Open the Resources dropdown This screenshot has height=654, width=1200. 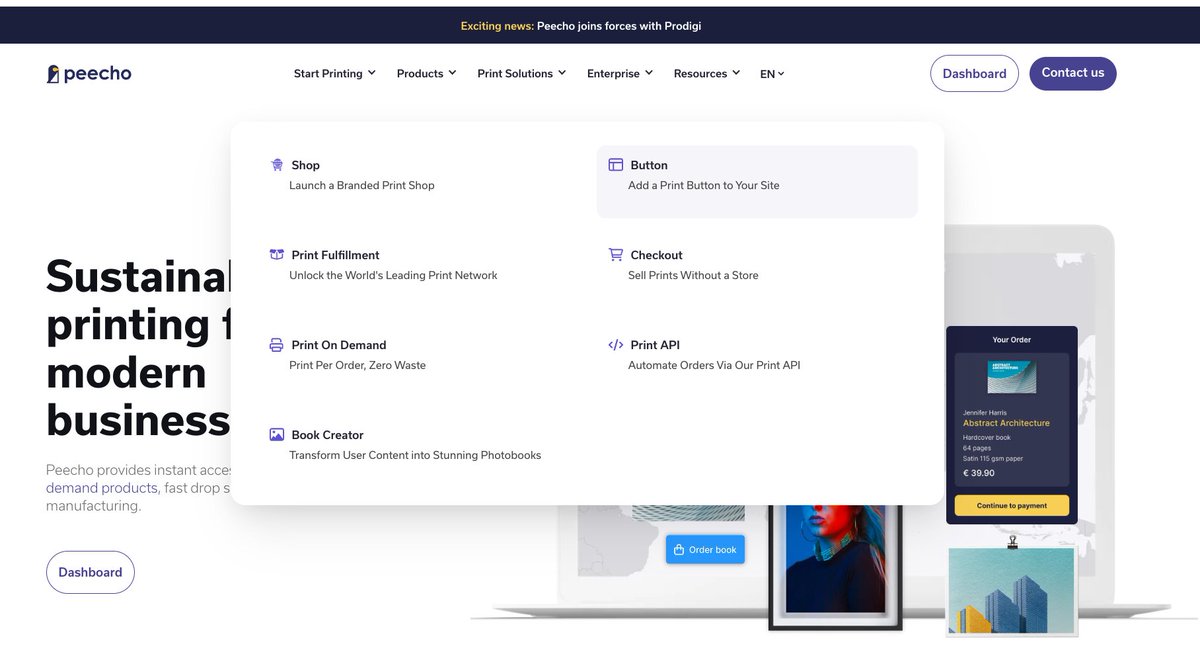coord(706,74)
